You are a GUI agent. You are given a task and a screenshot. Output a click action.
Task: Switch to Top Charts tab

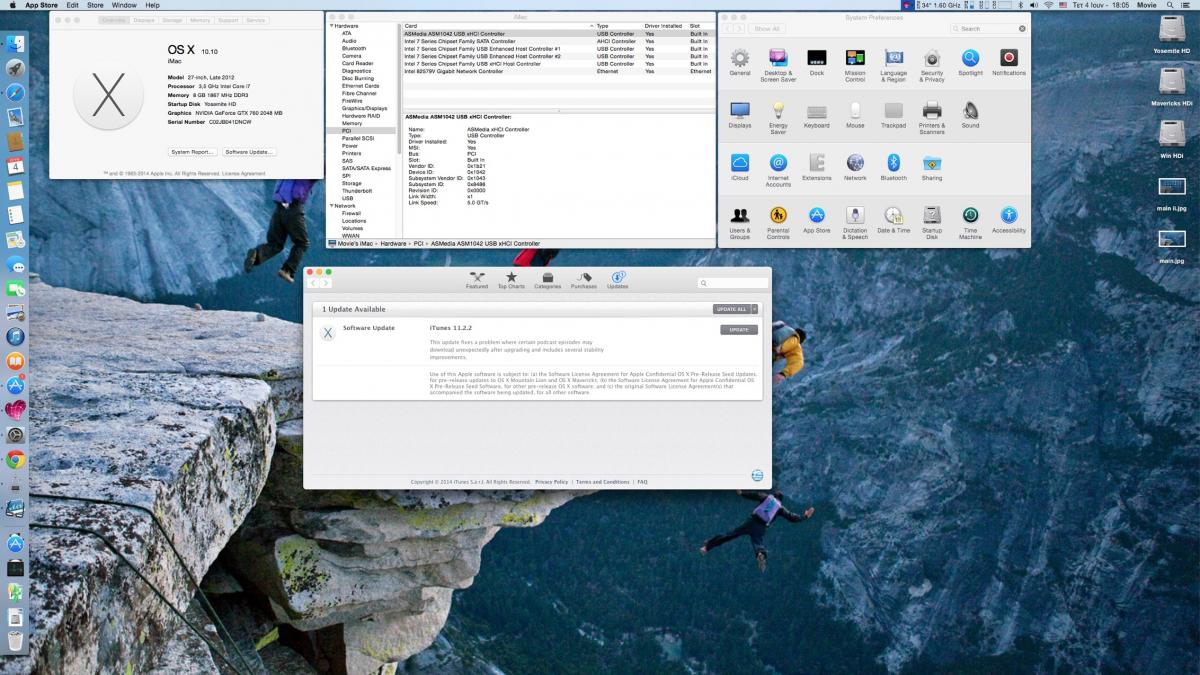click(511, 280)
